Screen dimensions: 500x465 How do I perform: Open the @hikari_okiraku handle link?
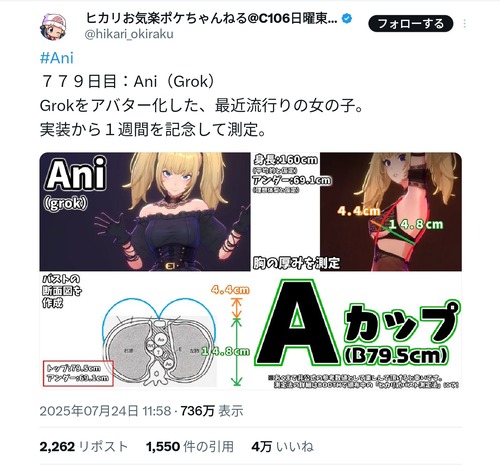(x=129, y=34)
